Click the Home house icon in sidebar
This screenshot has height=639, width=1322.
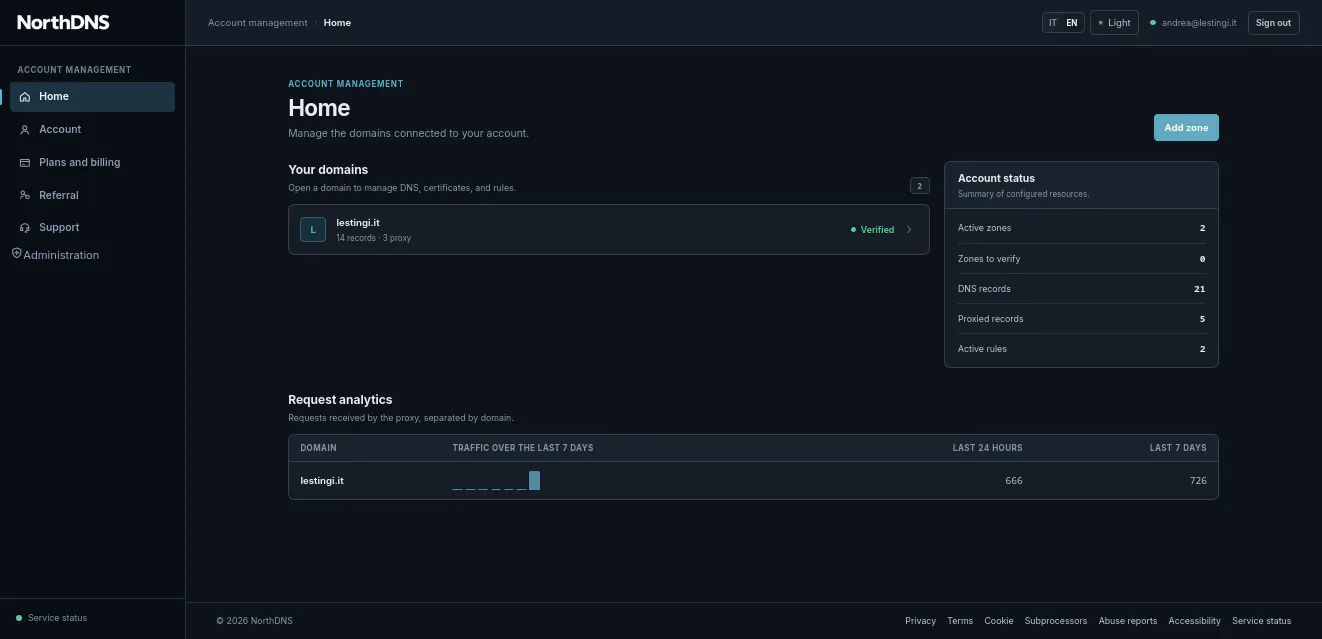25,97
